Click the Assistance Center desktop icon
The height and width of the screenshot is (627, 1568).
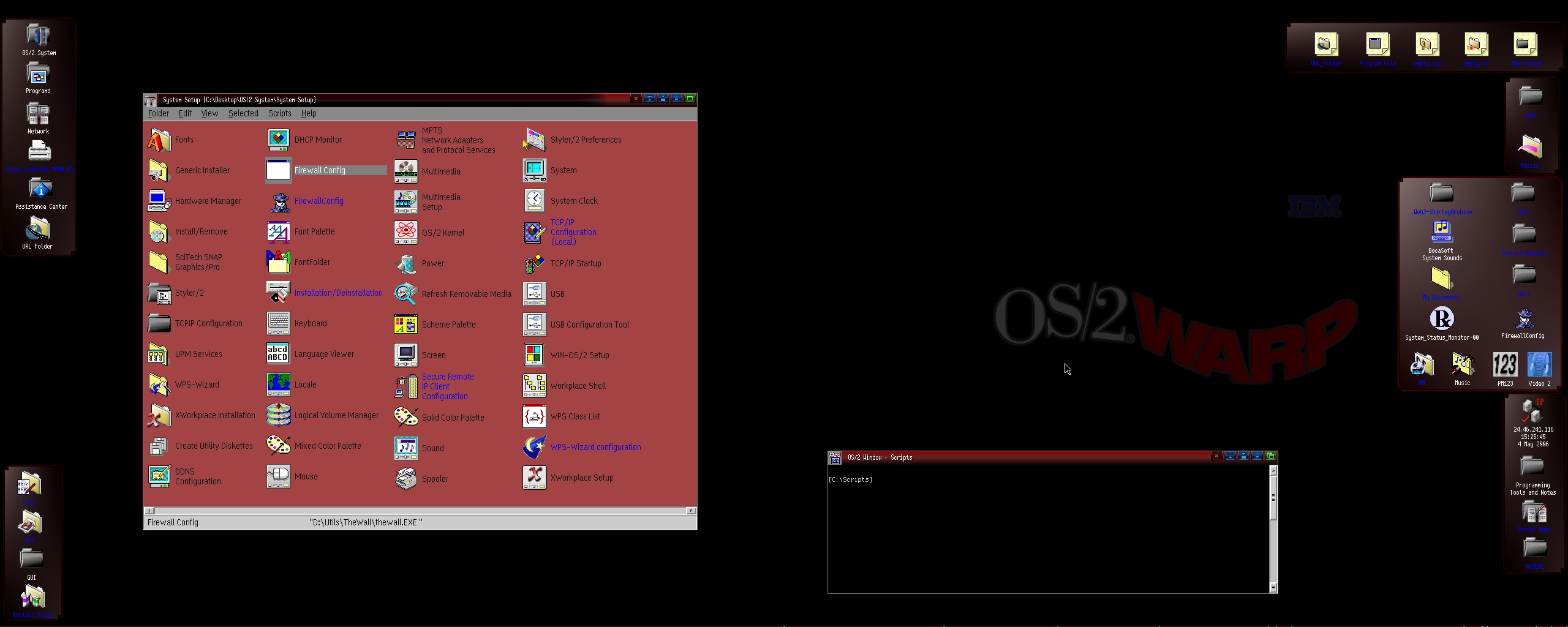[x=40, y=190]
